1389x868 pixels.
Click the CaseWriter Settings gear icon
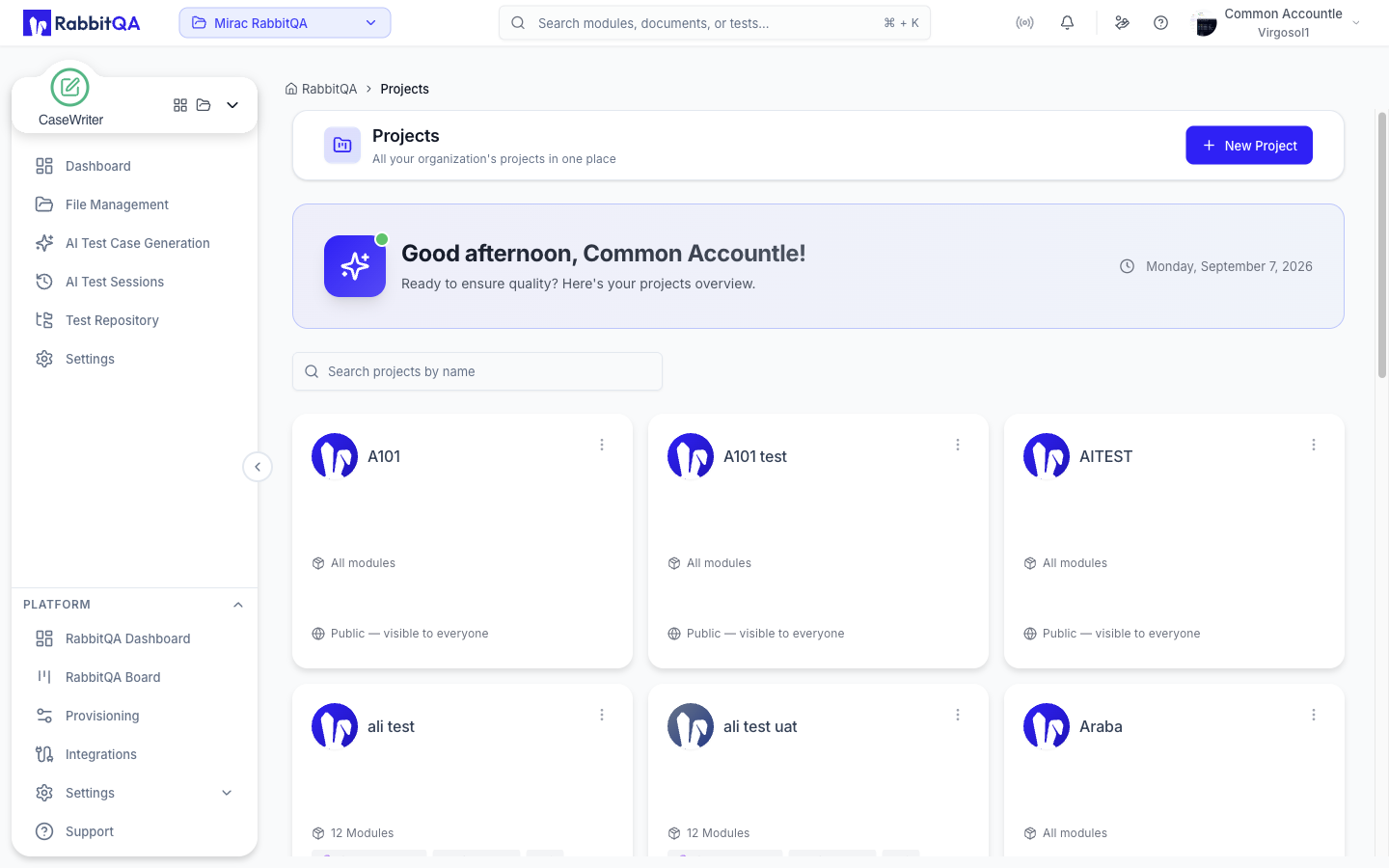tap(44, 359)
